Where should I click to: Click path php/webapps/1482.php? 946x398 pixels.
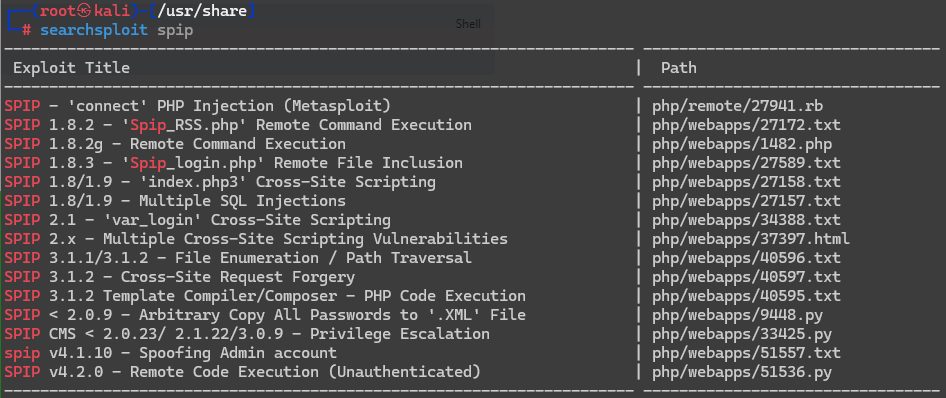(741, 144)
